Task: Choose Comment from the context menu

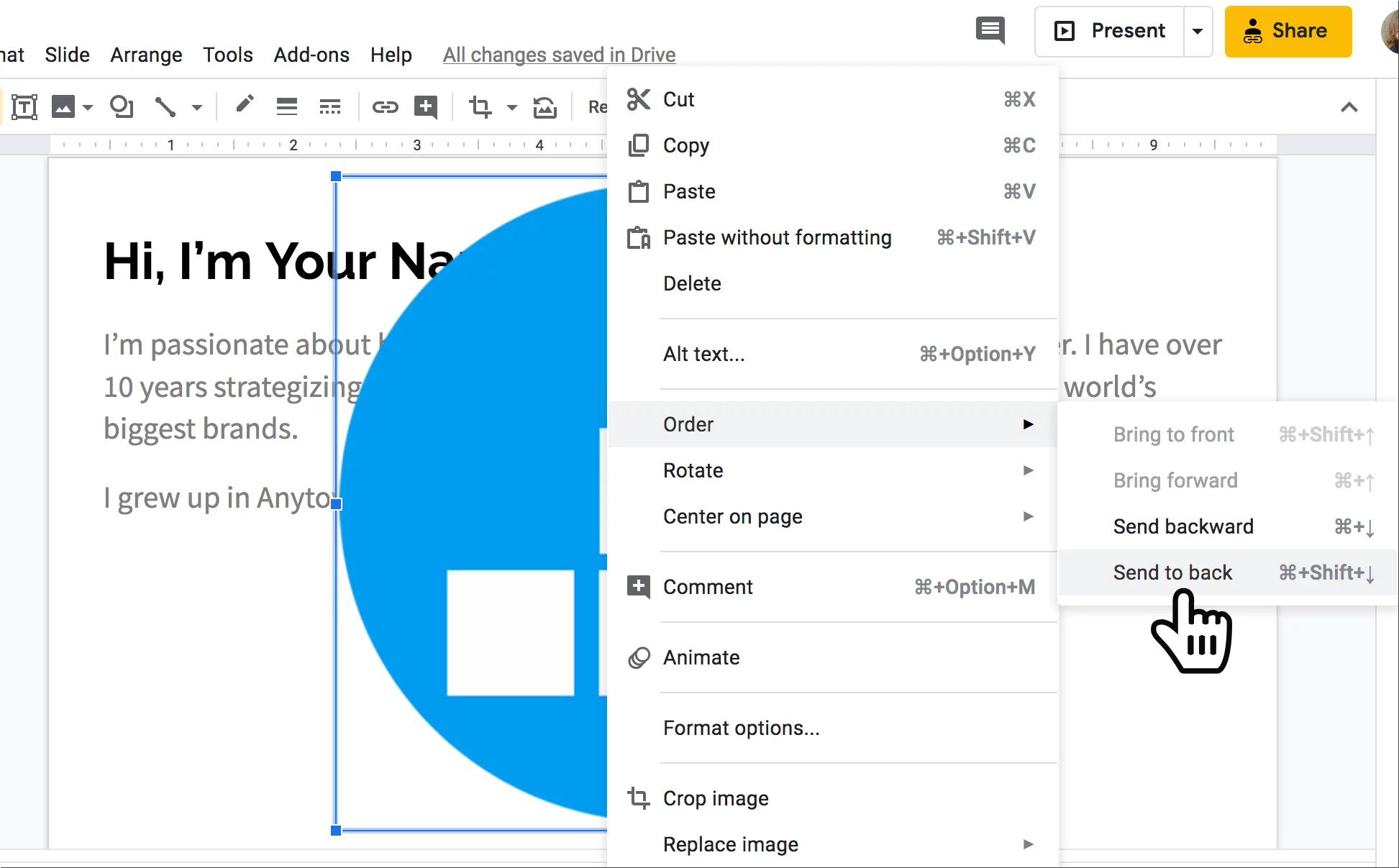Action: [832, 587]
